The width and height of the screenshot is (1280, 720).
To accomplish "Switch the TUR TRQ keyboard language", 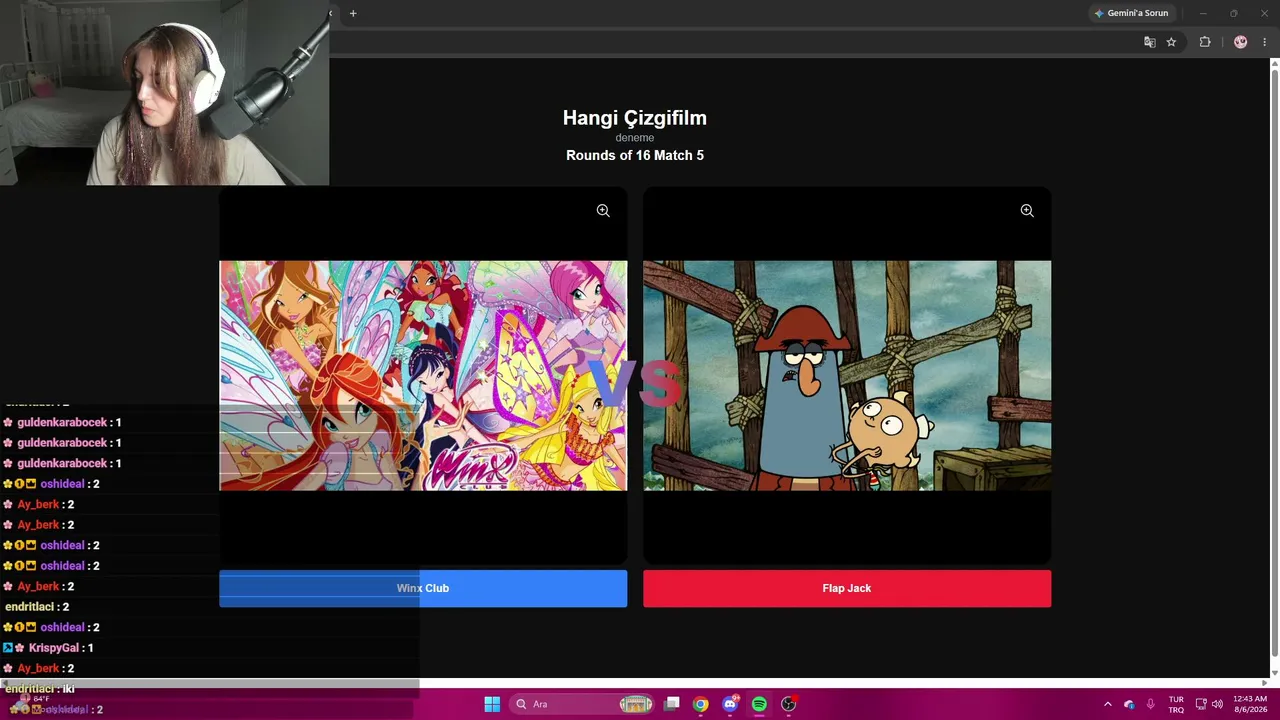I will tap(1177, 704).
